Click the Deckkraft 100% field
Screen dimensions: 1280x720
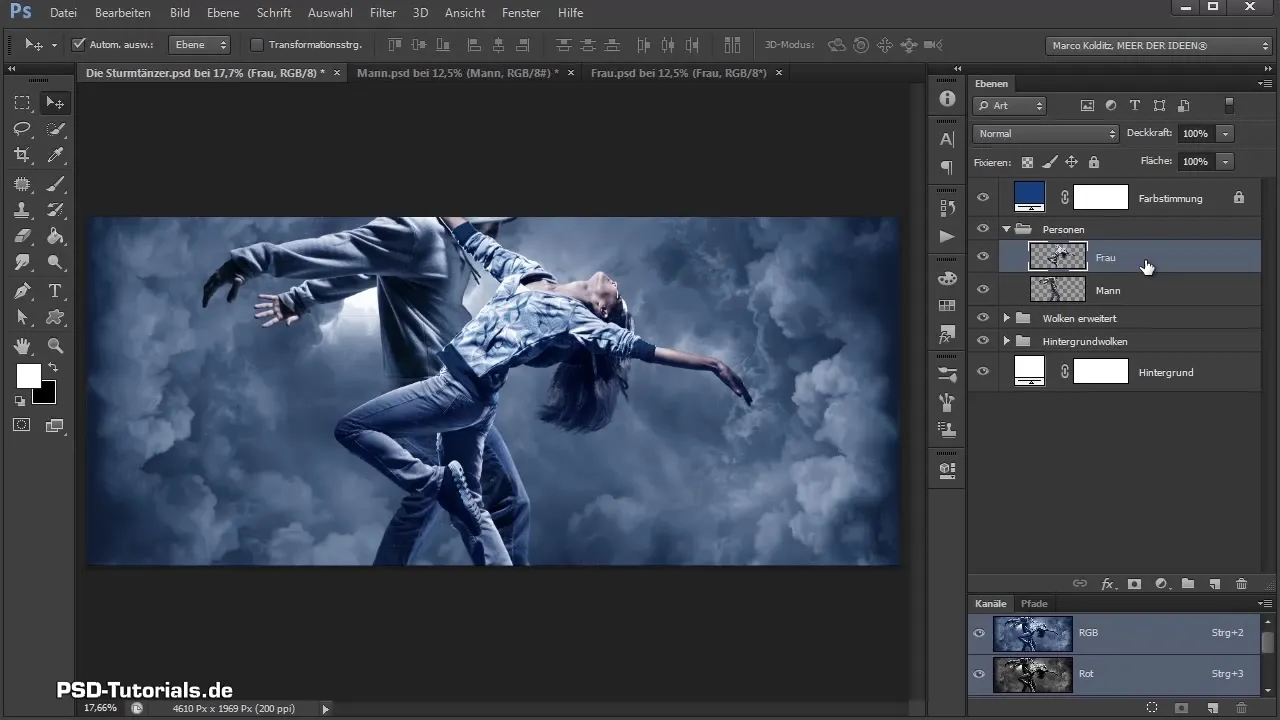(1196, 133)
